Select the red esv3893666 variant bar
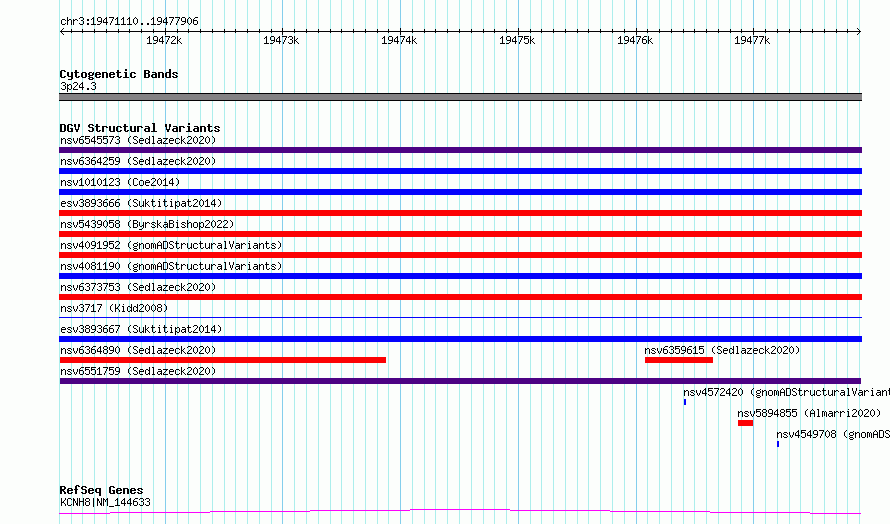Image resolution: width=890 pixels, height=524 pixels. click(x=460, y=213)
